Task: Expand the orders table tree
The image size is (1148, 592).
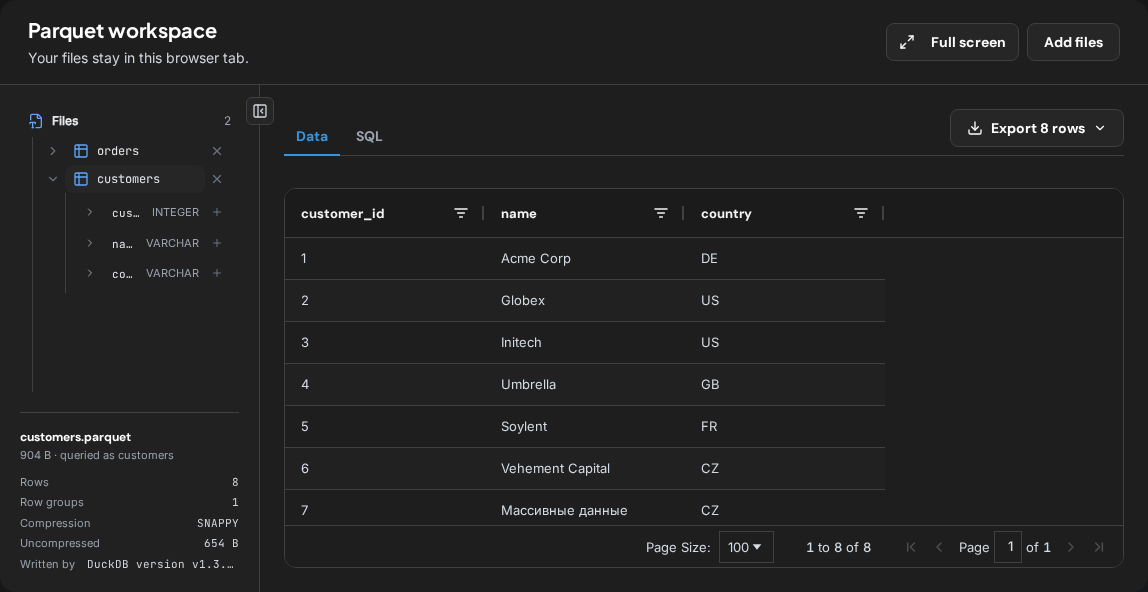Action: 53,151
